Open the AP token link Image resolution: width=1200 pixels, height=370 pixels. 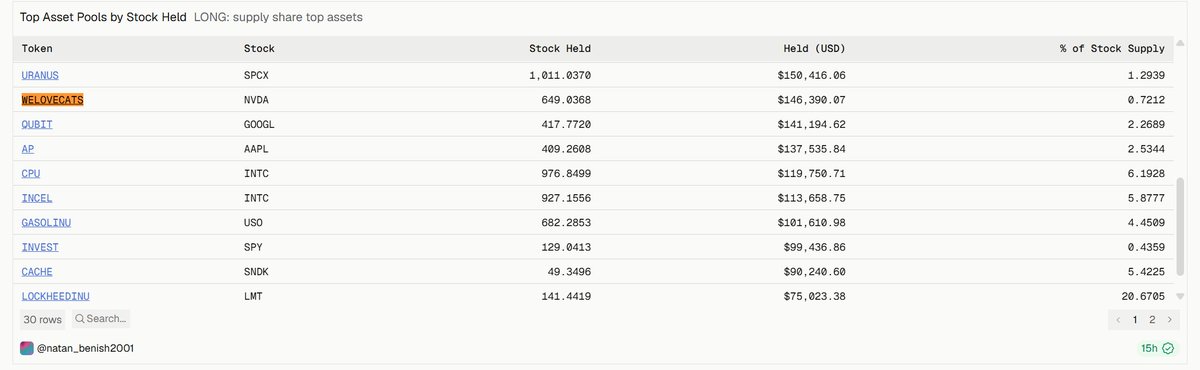click(28, 149)
